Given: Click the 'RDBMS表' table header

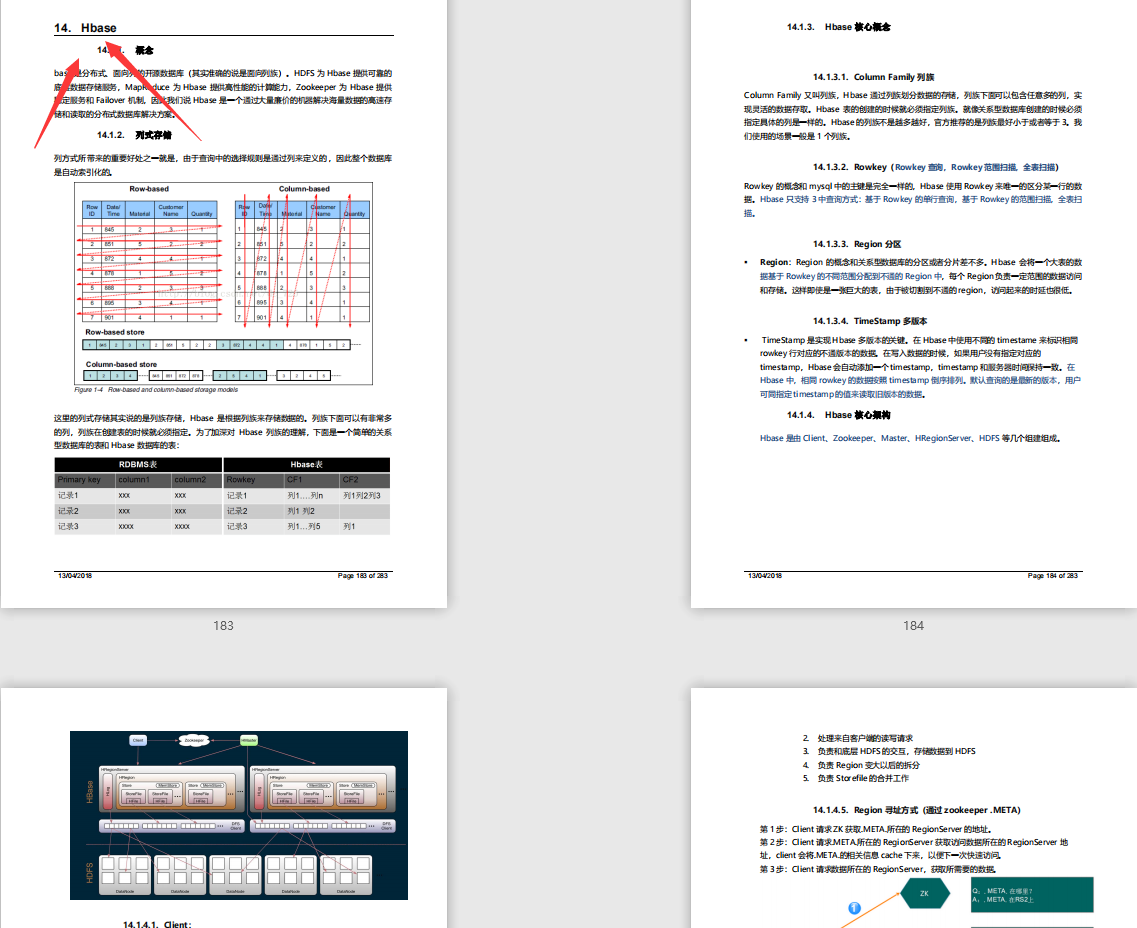Looking at the screenshot, I should 138,465.
